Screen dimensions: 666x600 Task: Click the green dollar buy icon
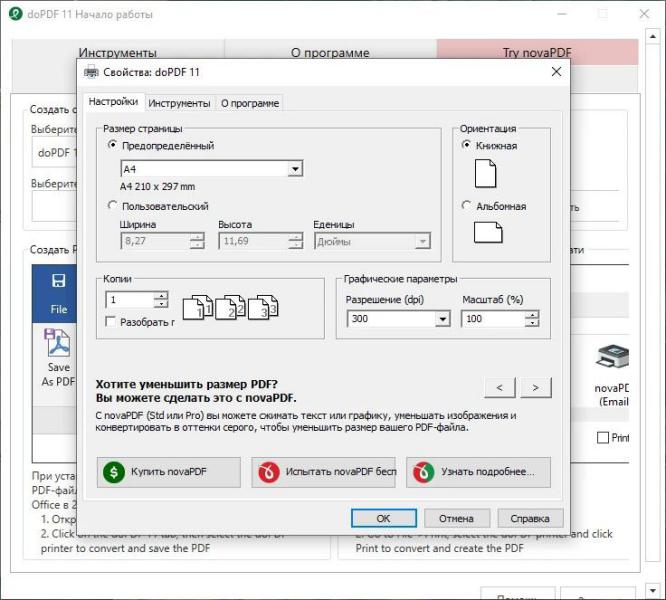coord(114,472)
